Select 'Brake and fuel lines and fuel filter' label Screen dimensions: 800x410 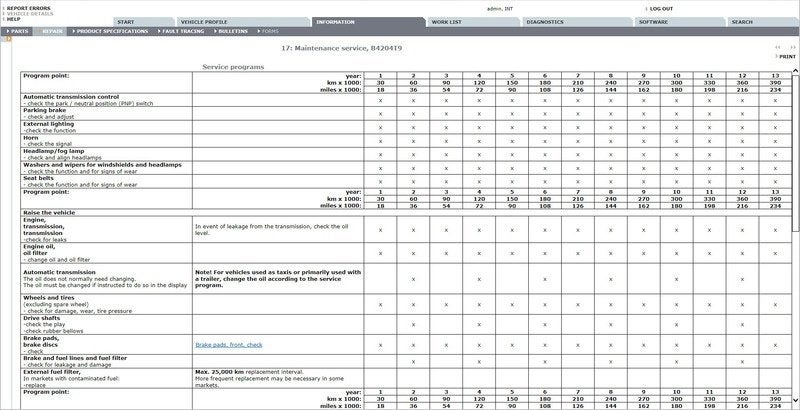pyautogui.click(x=75, y=358)
